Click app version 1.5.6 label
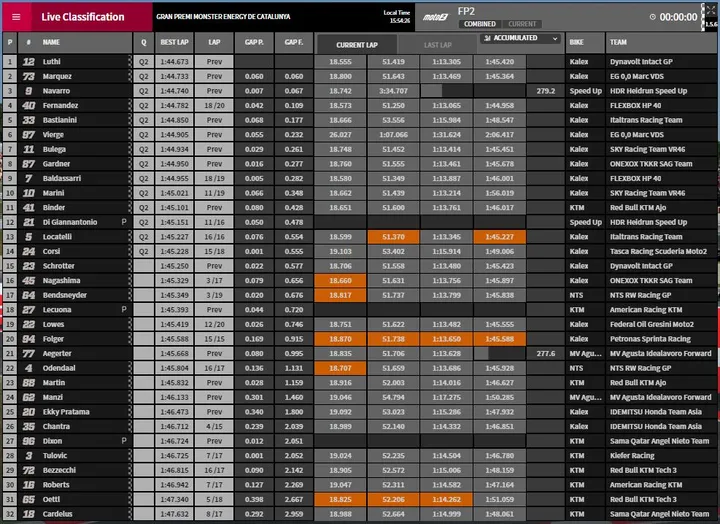720x524 pixels. 712,24
